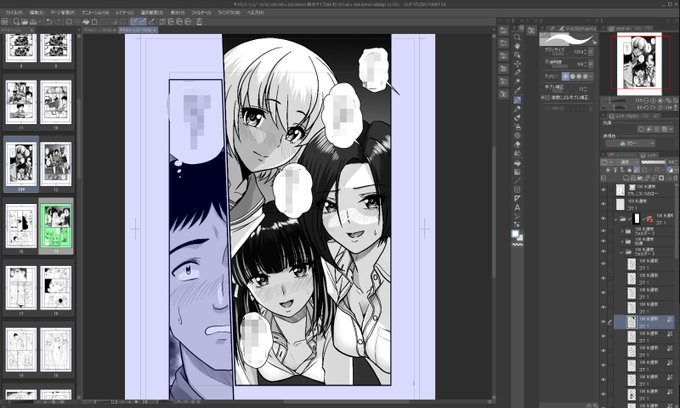The width and height of the screenshot is (680, 408).
Task: Click Create Layer Mask icon
Action: click(x=661, y=178)
